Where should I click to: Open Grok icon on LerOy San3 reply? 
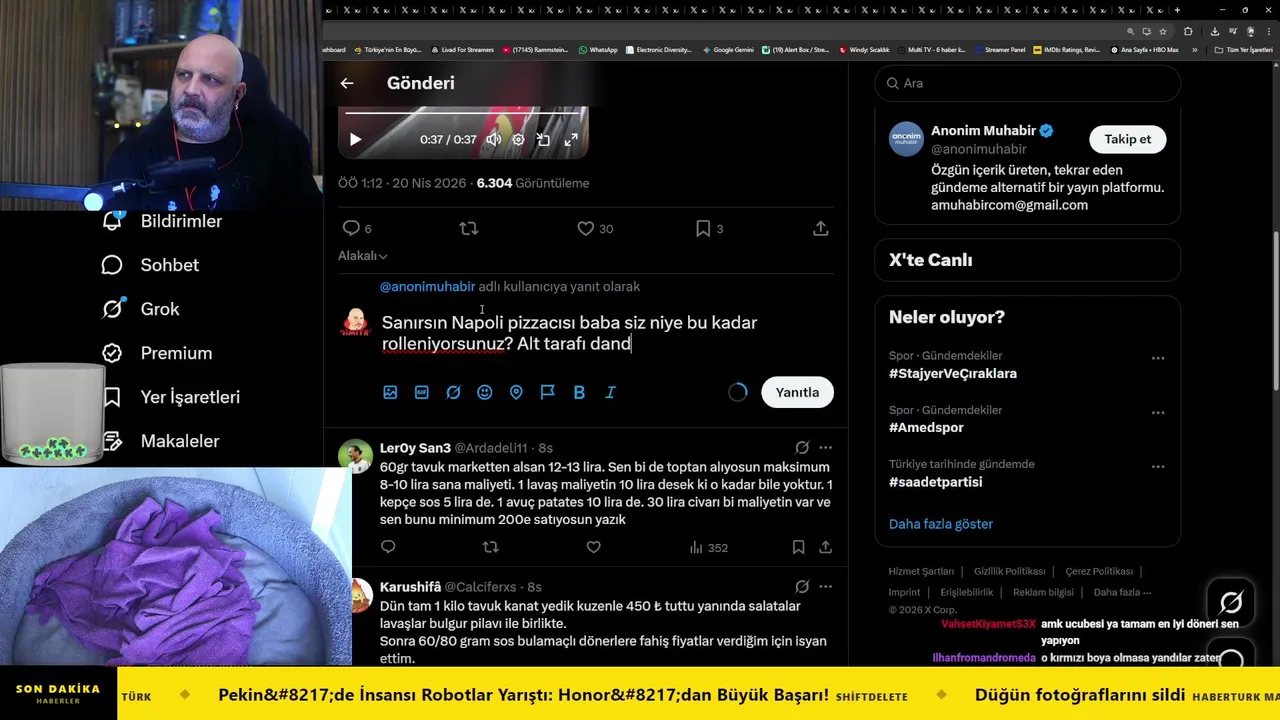pos(802,448)
